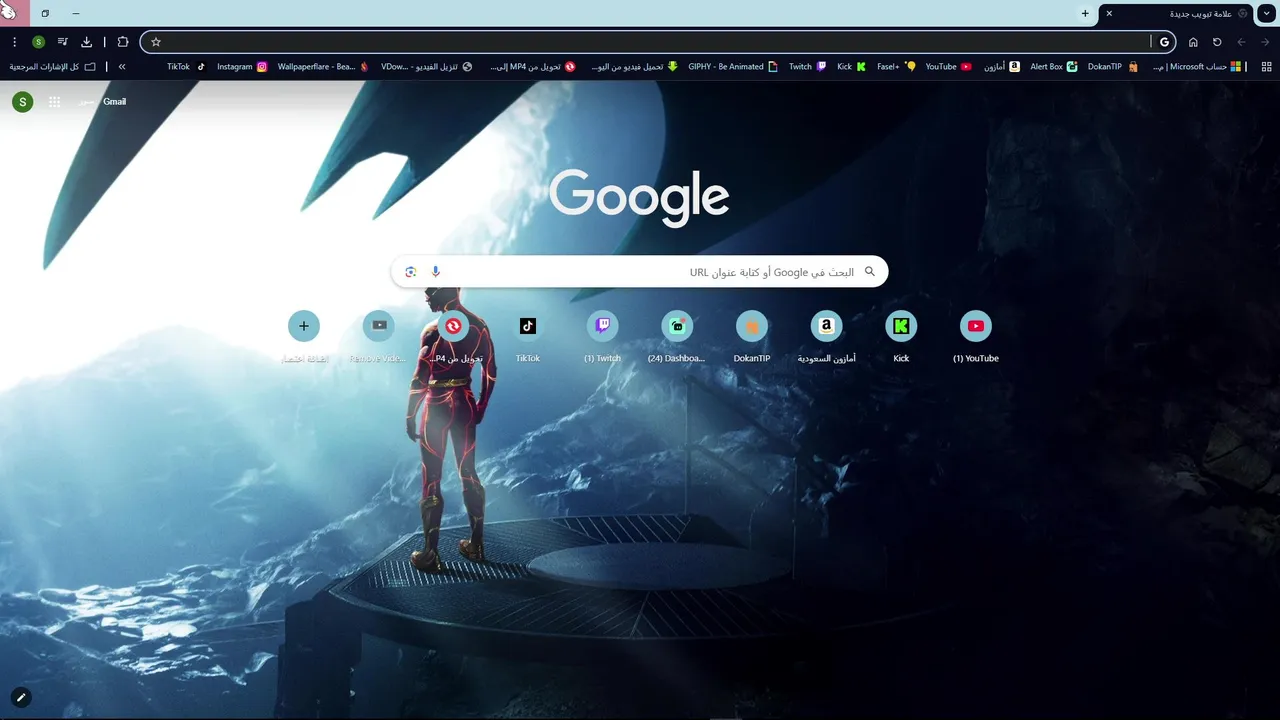Open the Instagram bookmark
This screenshot has width=1280, height=720.
point(242,67)
